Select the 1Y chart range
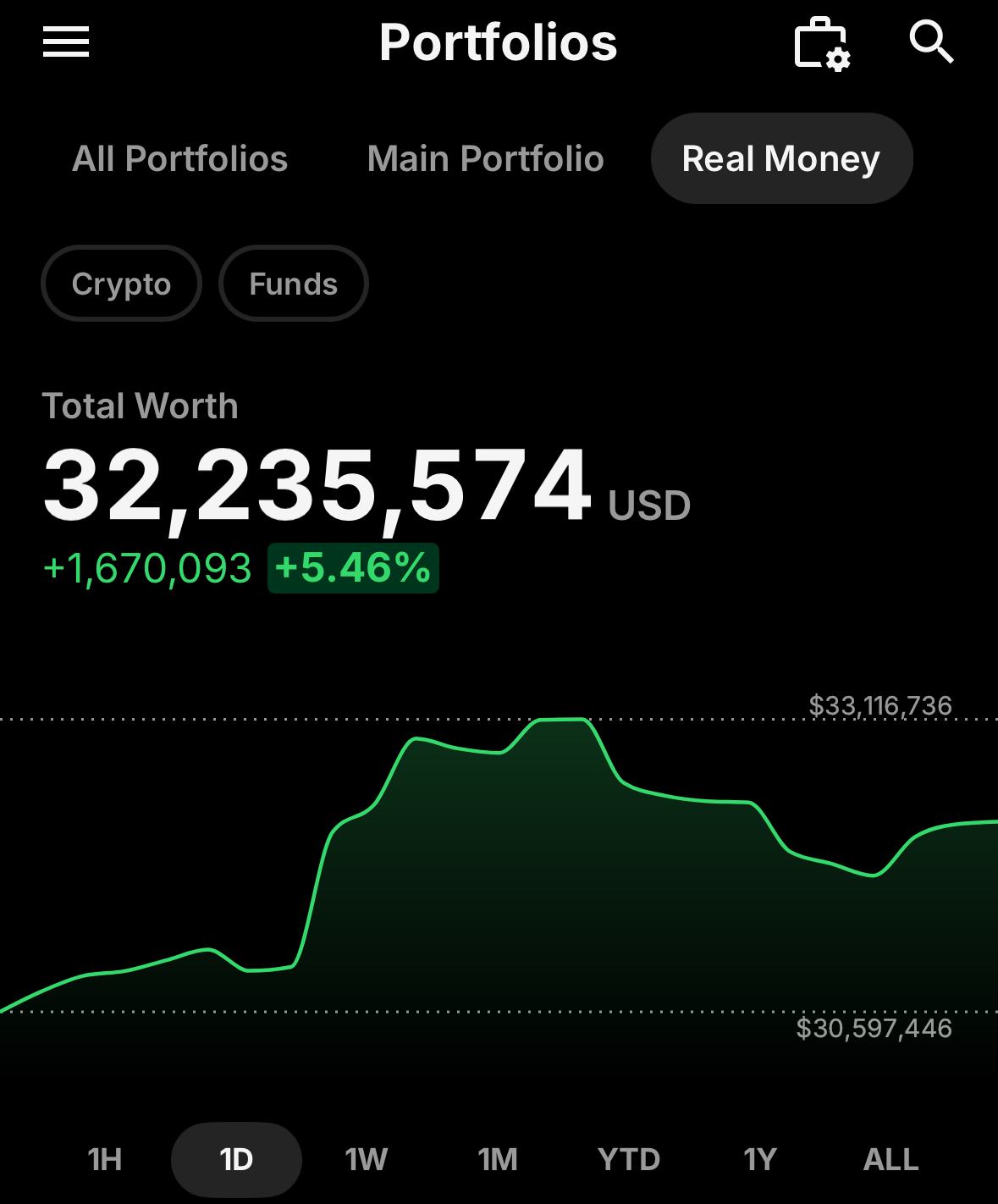The width and height of the screenshot is (998, 1204). point(760,1159)
